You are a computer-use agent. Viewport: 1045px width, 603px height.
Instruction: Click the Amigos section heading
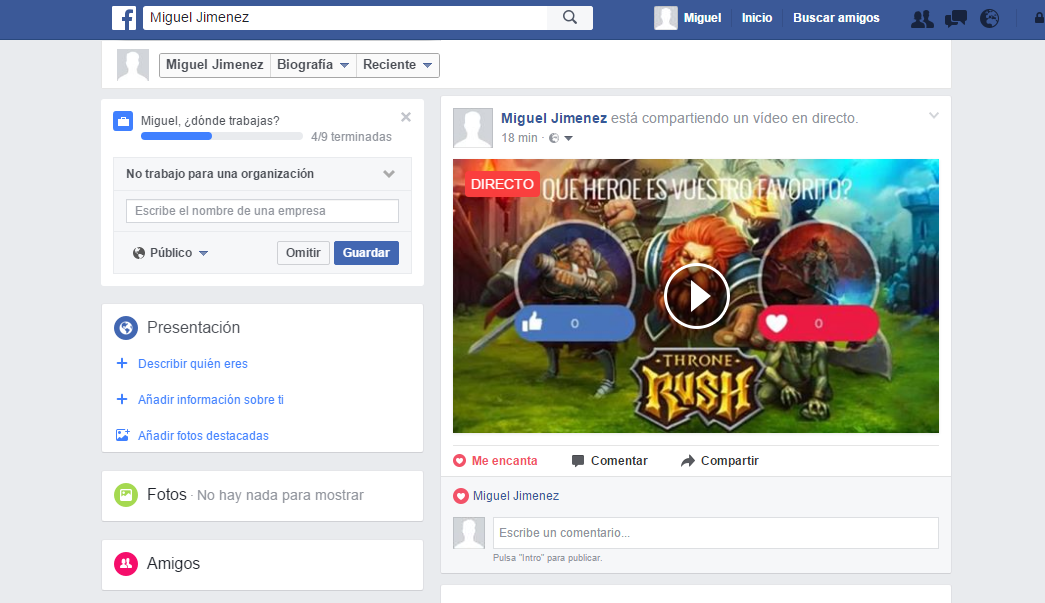173,564
